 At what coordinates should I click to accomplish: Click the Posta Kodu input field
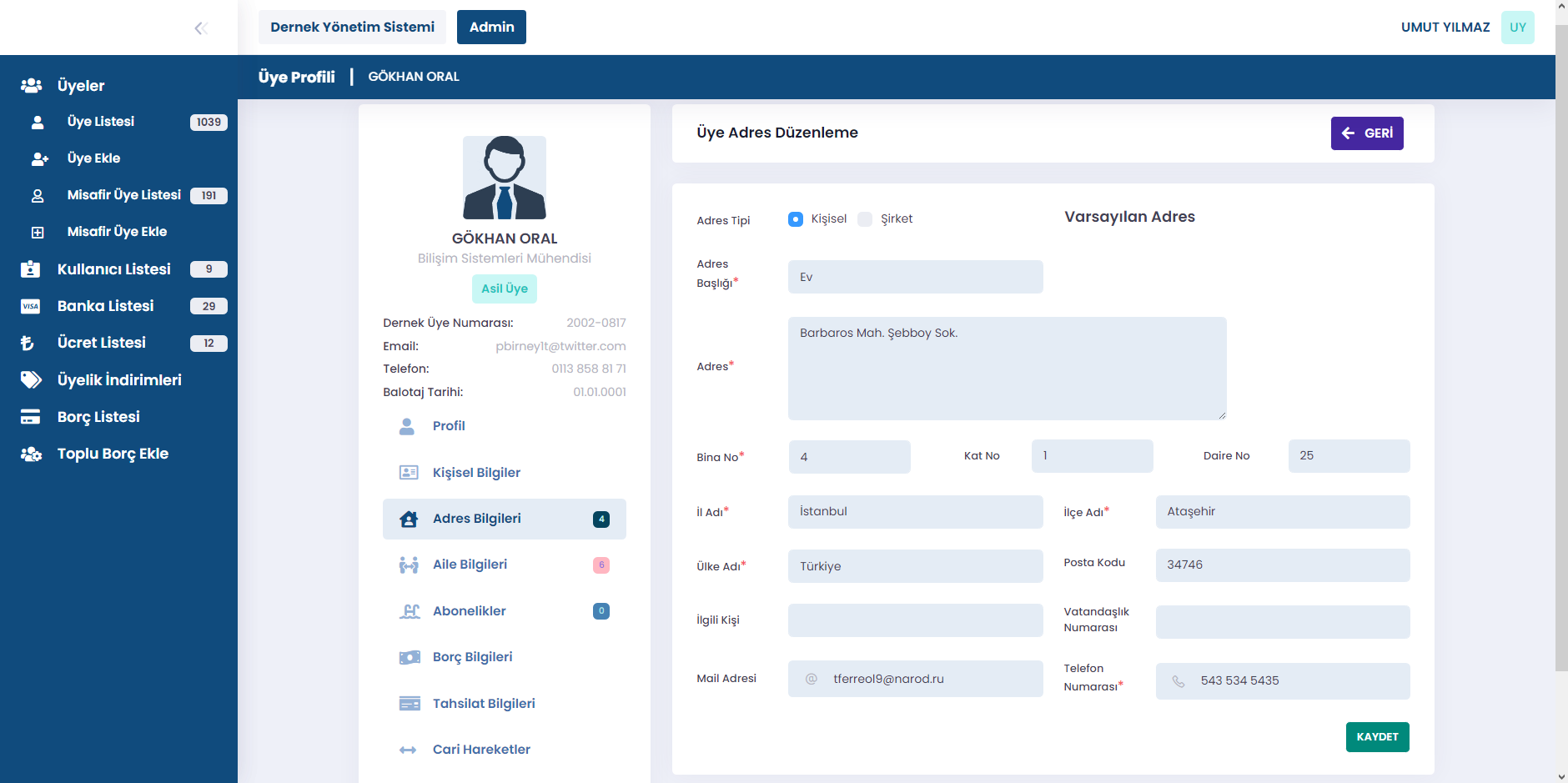coord(1282,565)
